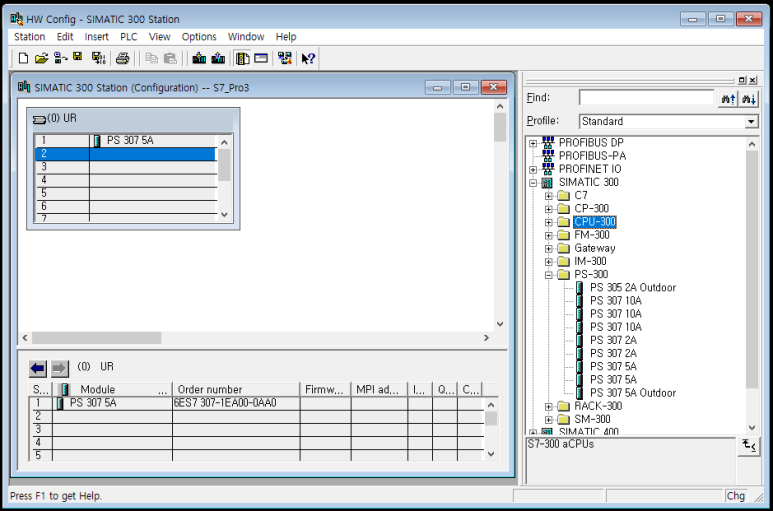Click the HW Config title bar app icon

(x=16, y=19)
